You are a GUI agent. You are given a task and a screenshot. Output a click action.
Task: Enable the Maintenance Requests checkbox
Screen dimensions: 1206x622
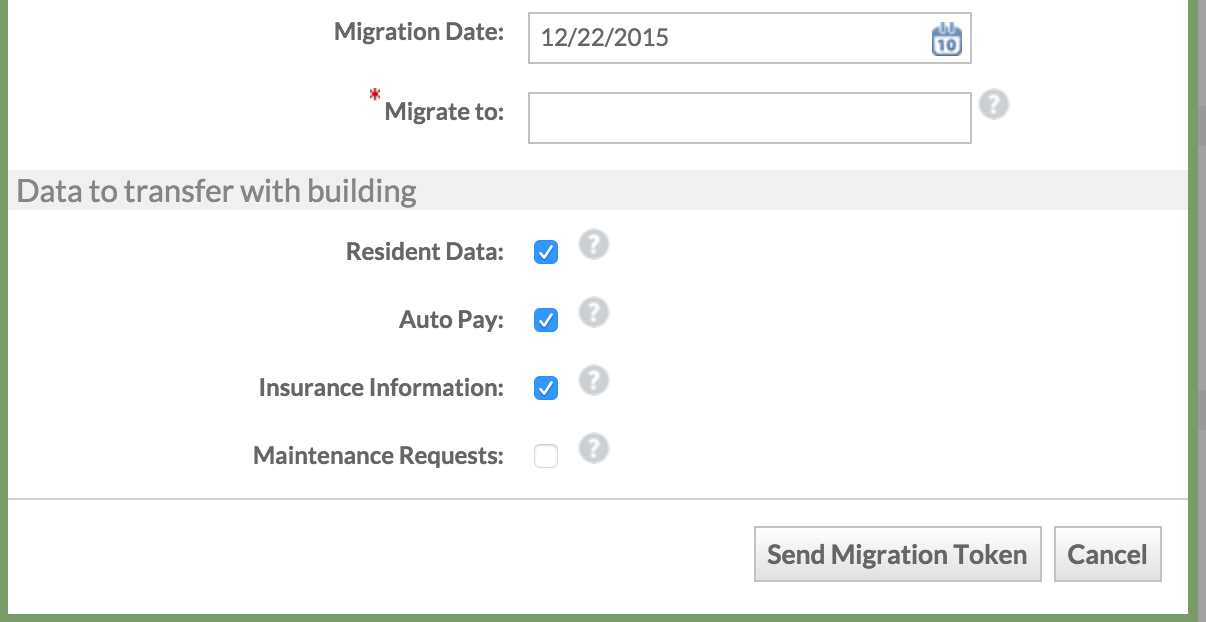546,457
